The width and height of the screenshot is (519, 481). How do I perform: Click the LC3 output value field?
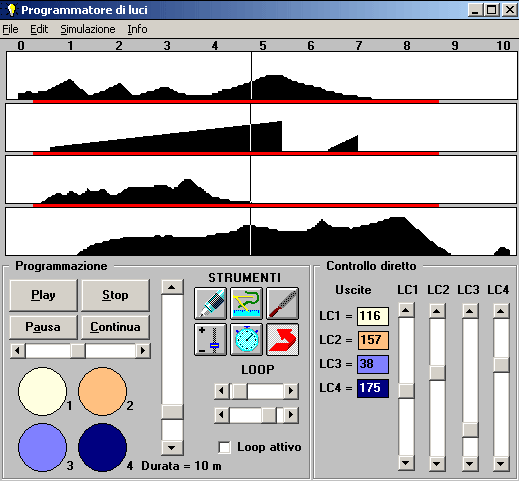(373, 364)
